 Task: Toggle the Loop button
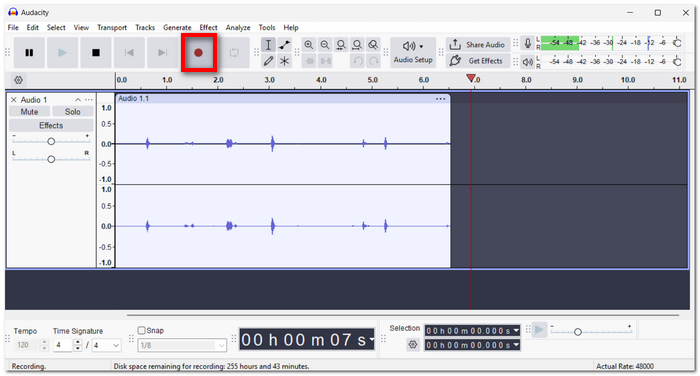(x=234, y=53)
